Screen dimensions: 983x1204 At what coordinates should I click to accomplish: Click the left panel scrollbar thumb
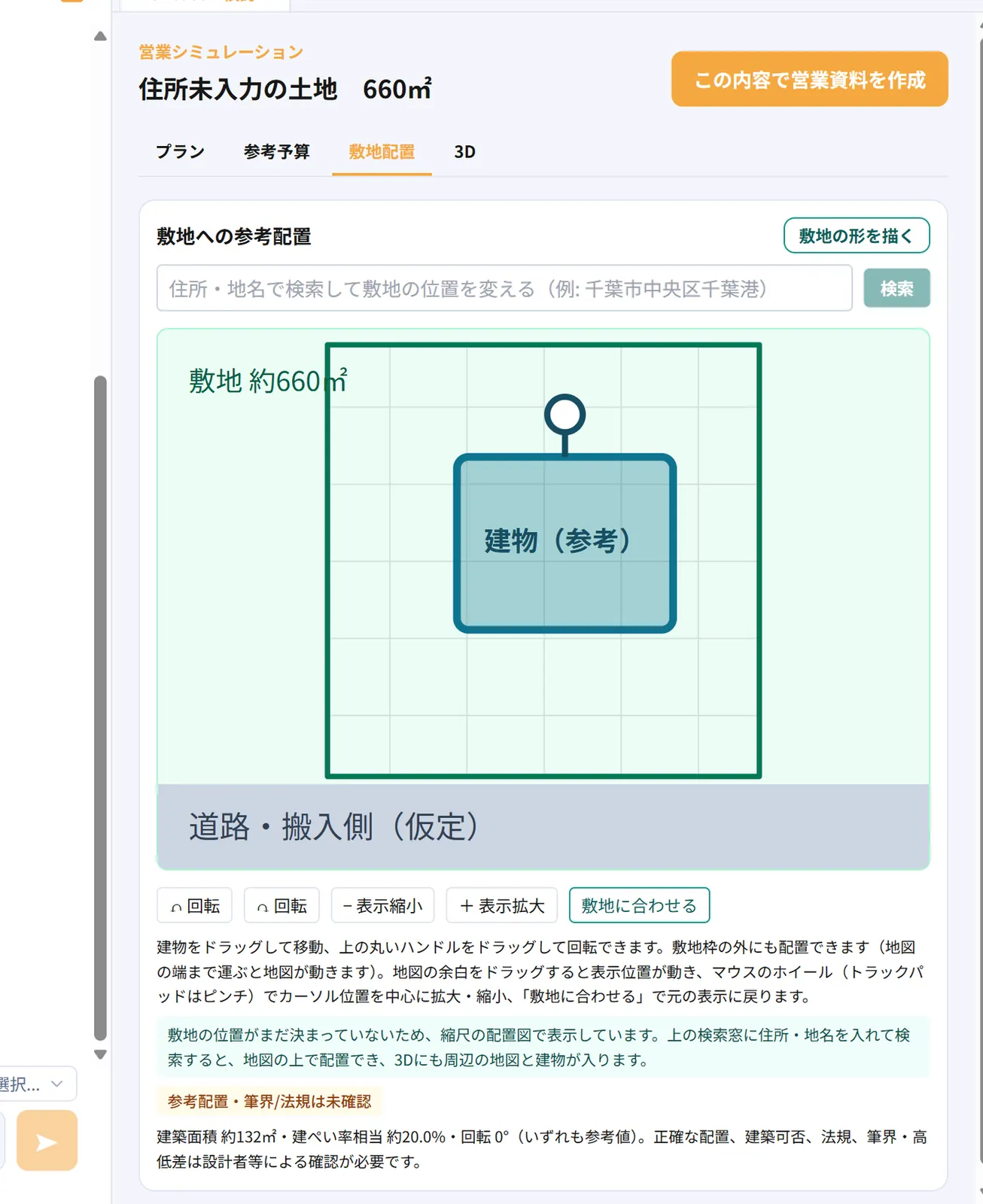pos(100,707)
